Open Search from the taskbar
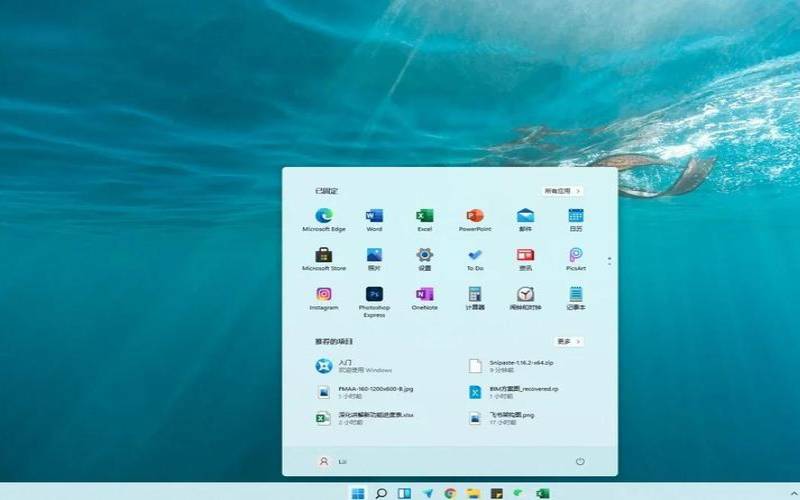The width and height of the screenshot is (800, 500). click(x=381, y=493)
